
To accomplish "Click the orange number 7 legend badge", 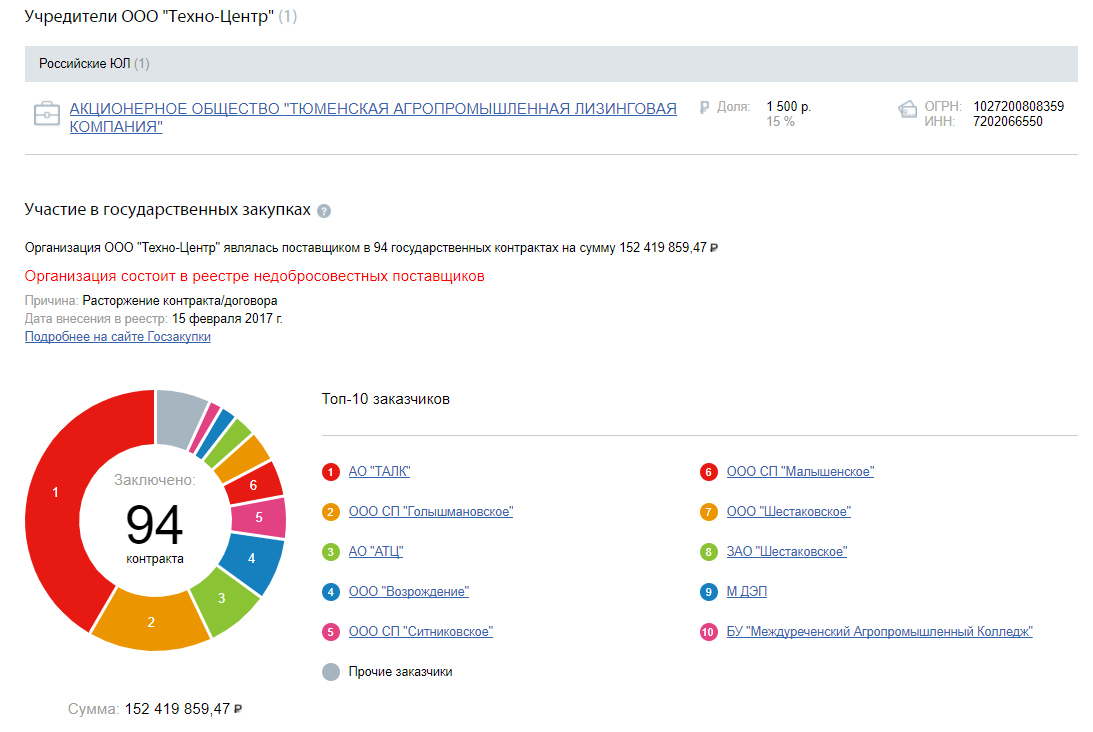I will point(708,512).
